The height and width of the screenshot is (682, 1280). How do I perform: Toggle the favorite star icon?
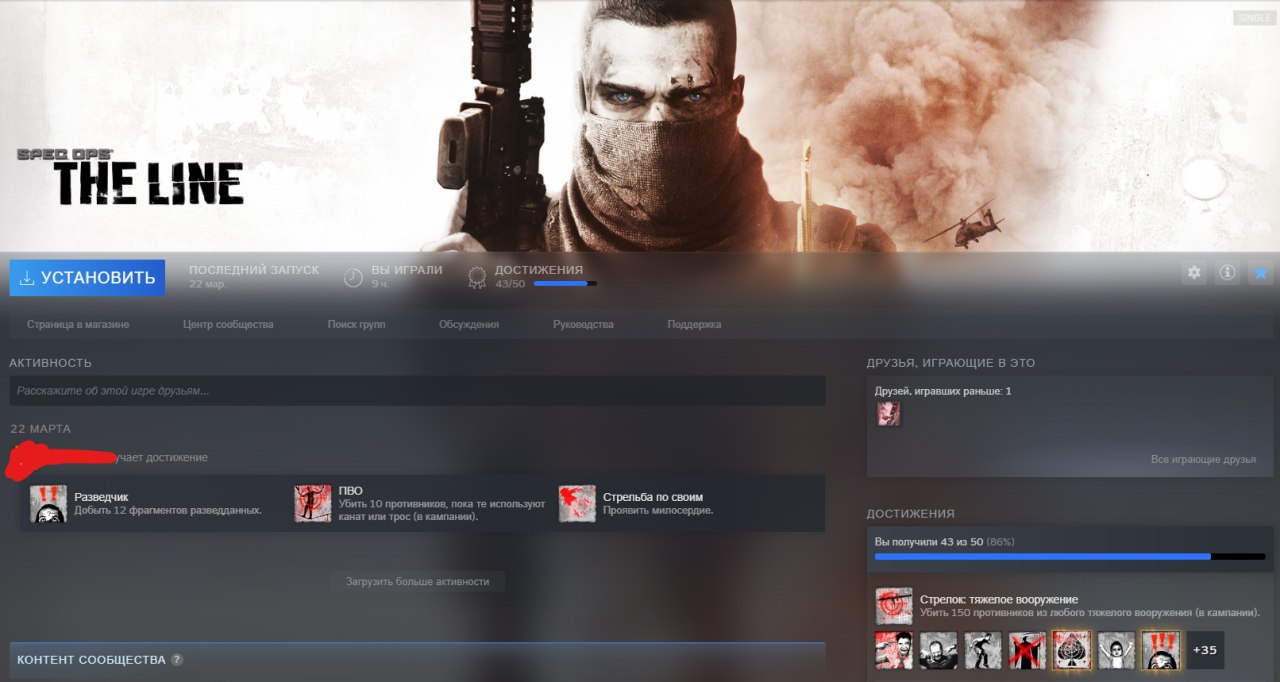1261,272
